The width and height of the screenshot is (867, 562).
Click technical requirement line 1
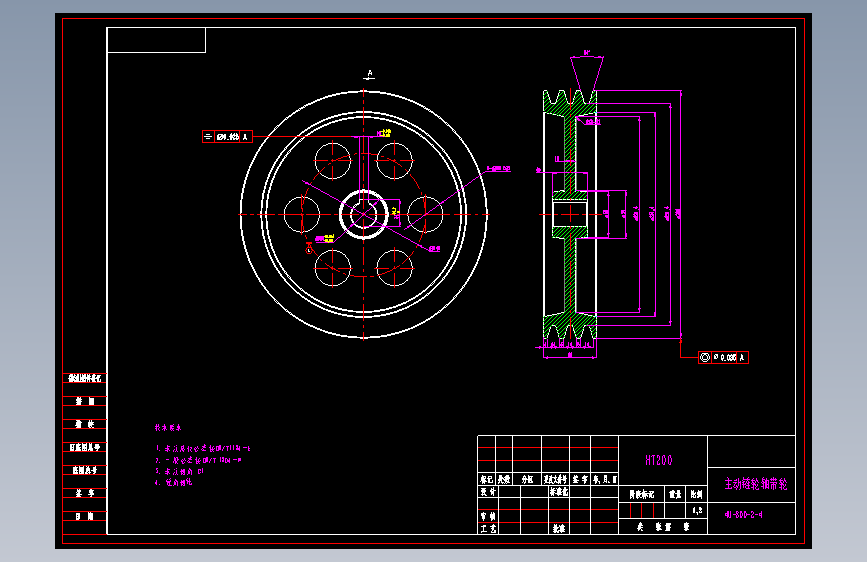point(203,449)
